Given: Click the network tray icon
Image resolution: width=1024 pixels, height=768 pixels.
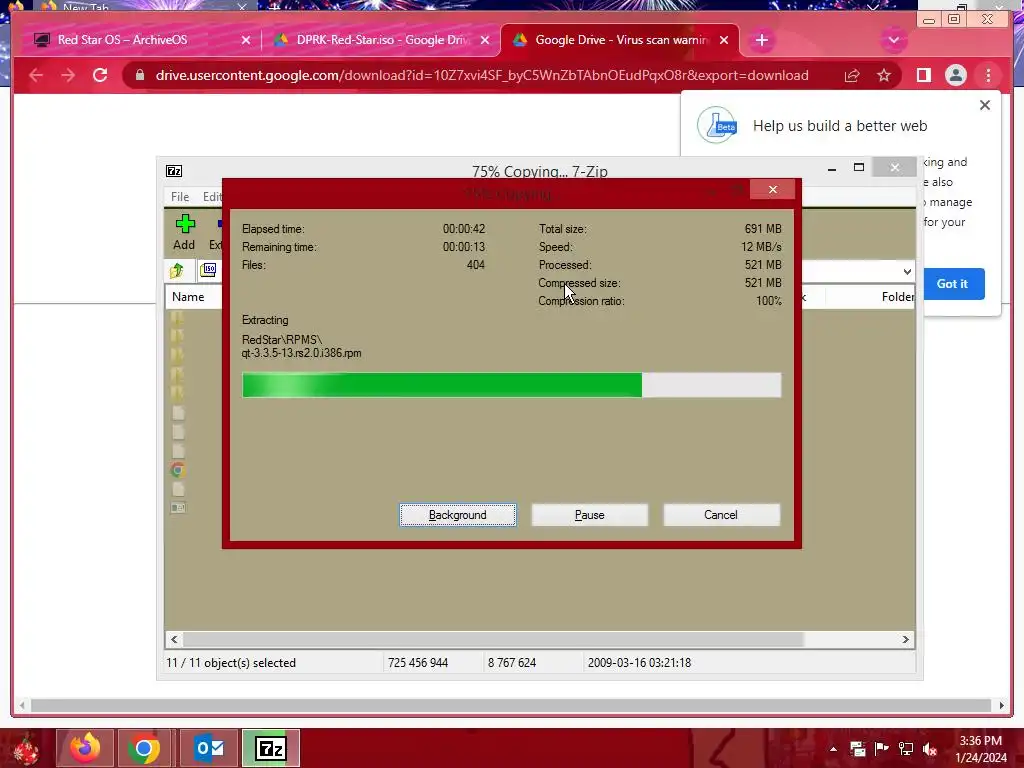Looking at the screenshot, I should (x=905, y=749).
